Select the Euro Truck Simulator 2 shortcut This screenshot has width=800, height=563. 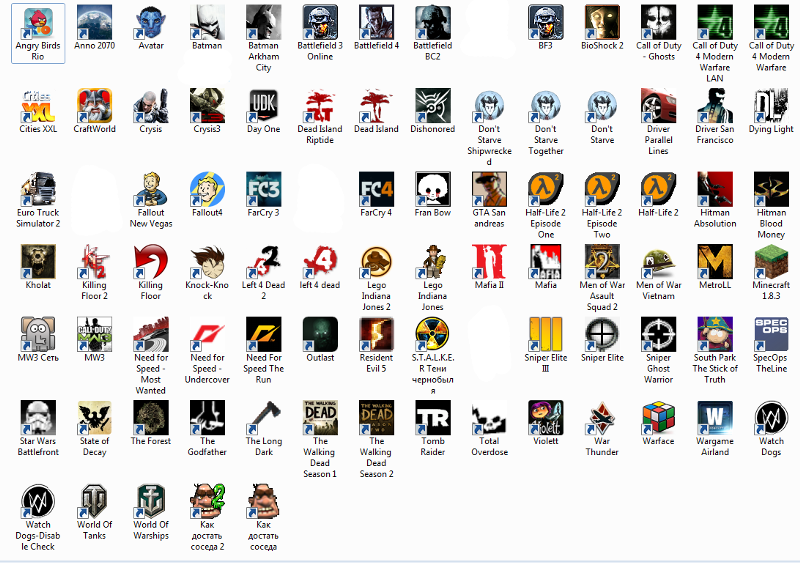click(x=39, y=188)
